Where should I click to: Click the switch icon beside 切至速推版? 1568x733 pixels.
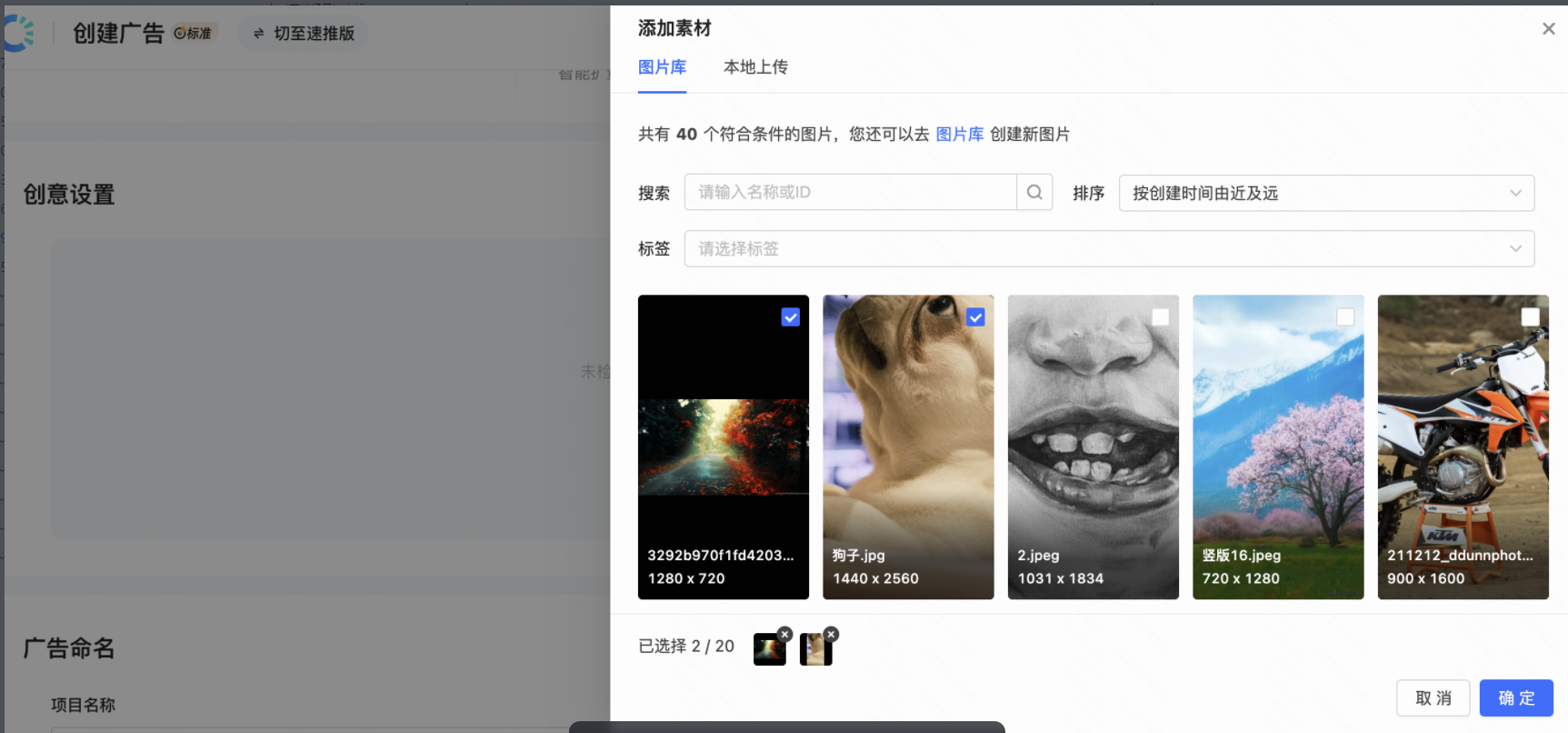258,34
